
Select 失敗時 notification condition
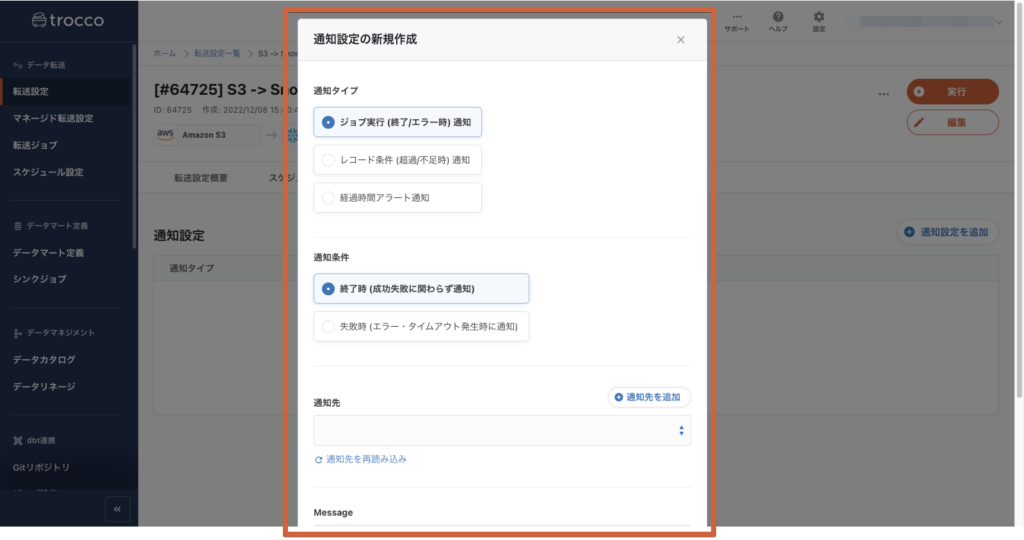pyautogui.click(x=329, y=326)
